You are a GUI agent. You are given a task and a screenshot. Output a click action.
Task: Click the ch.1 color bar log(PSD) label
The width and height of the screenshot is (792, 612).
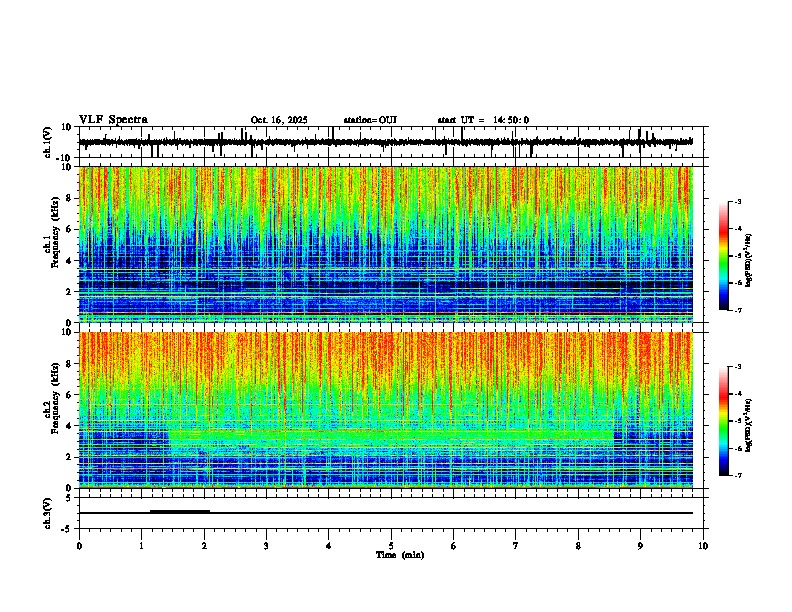749,260
